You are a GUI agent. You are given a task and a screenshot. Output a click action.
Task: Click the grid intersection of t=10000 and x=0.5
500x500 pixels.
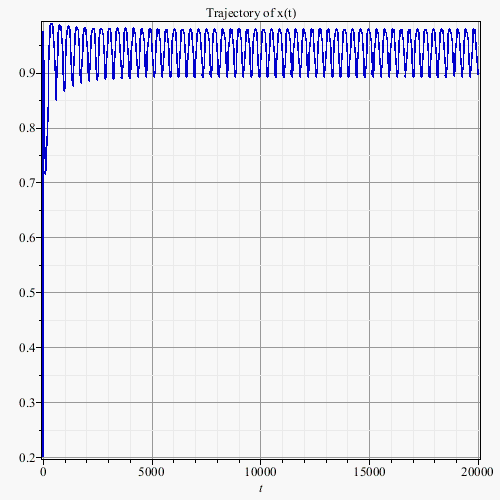point(261,293)
